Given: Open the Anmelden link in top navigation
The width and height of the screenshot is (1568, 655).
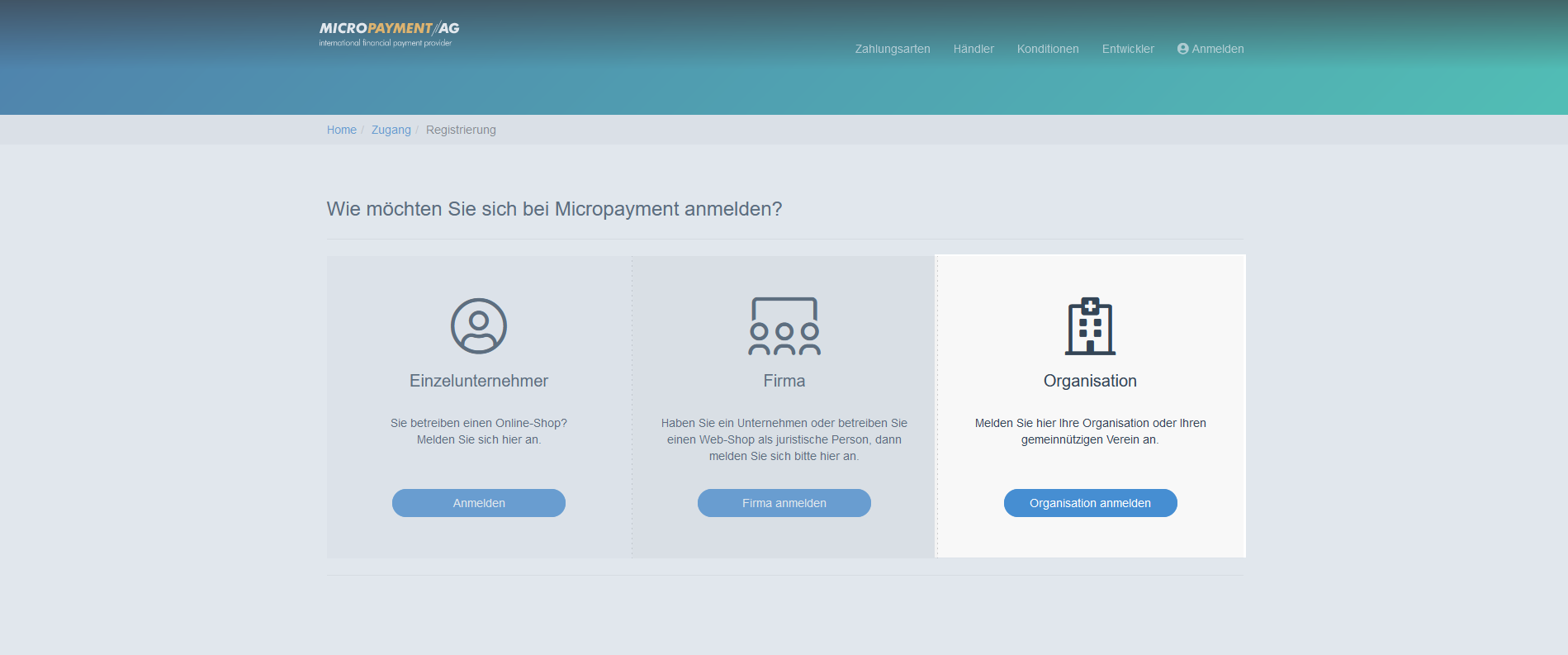Looking at the screenshot, I should (x=1210, y=49).
